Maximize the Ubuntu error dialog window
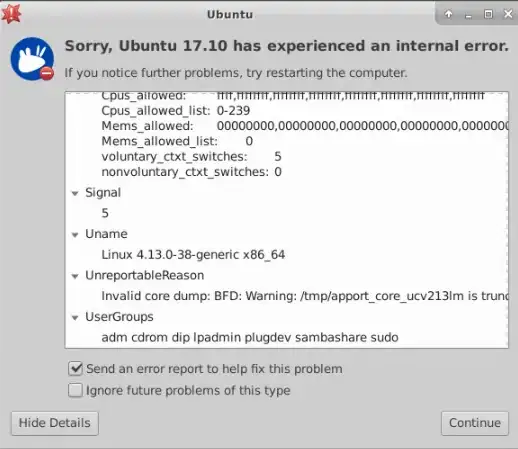This screenshot has width=518, height=449. 488,14
